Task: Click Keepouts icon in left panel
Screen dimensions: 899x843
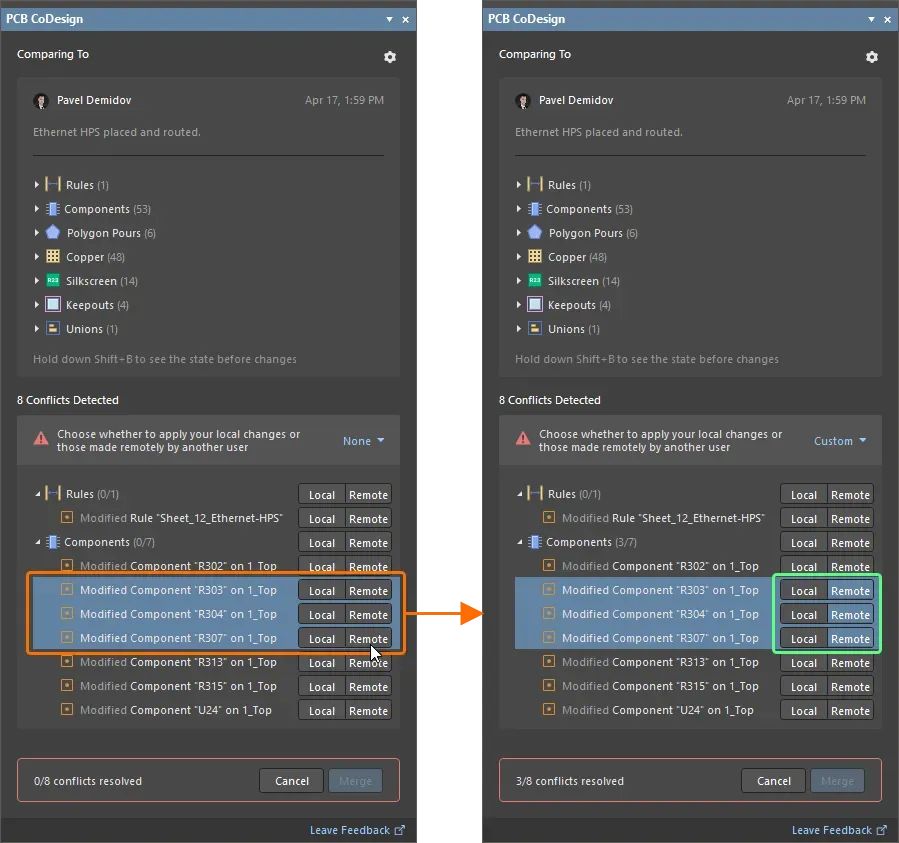Action: pos(53,305)
